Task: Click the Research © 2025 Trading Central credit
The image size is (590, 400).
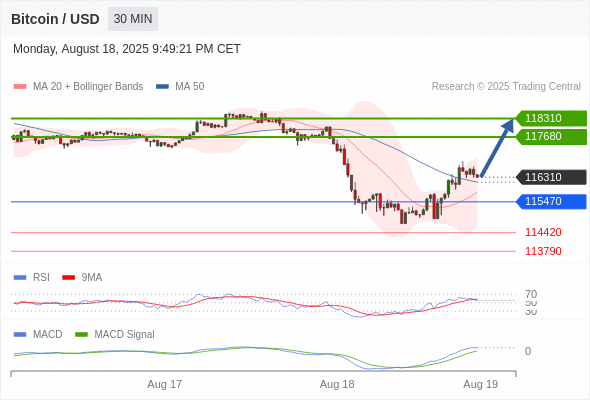Action: (x=506, y=87)
